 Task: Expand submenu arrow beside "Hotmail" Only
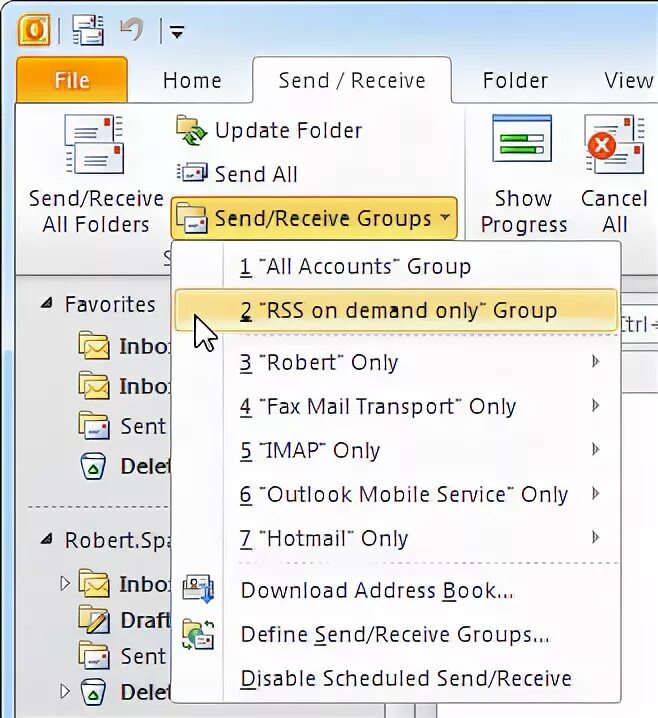click(x=595, y=538)
